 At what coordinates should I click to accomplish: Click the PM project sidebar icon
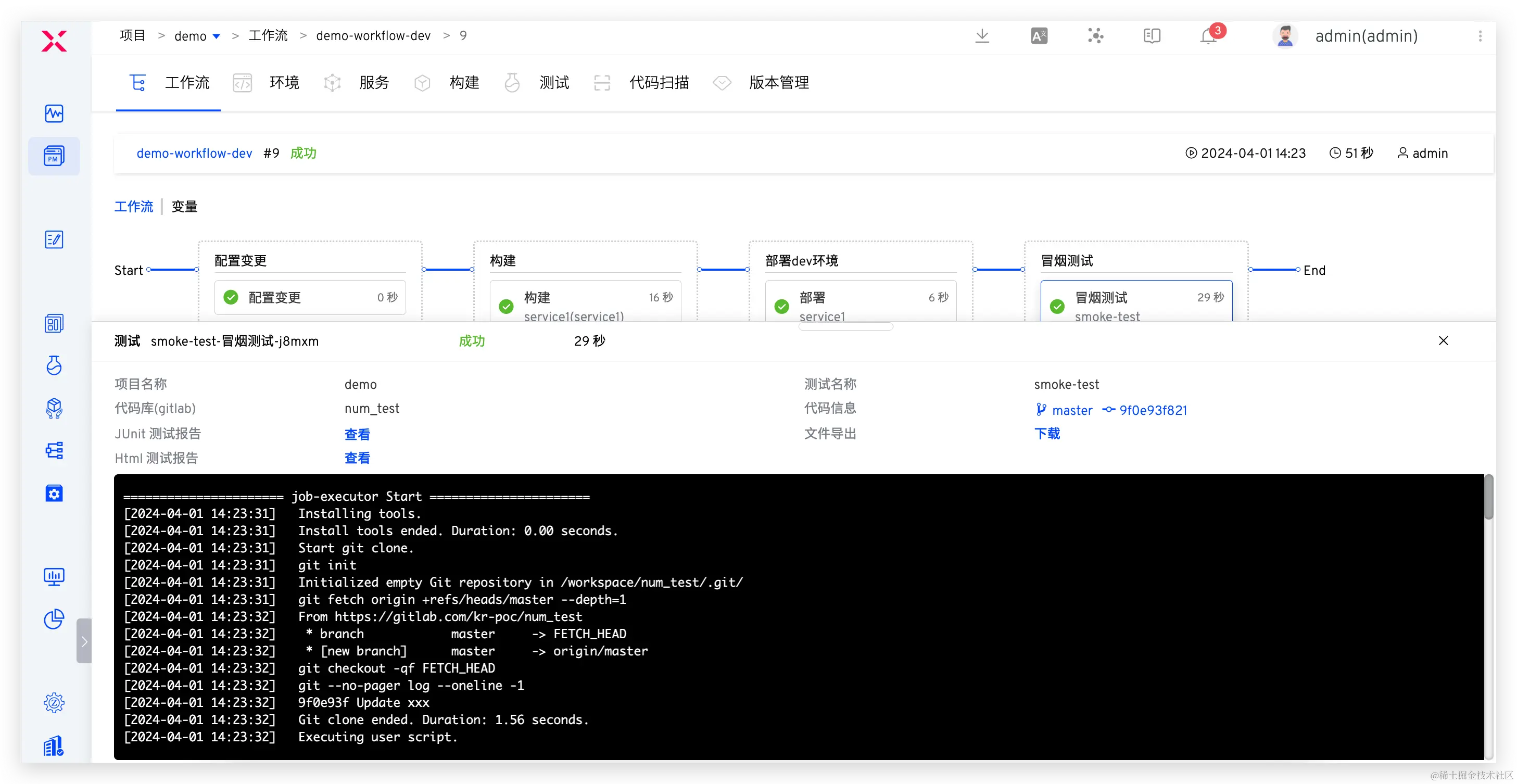pyautogui.click(x=54, y=156)
